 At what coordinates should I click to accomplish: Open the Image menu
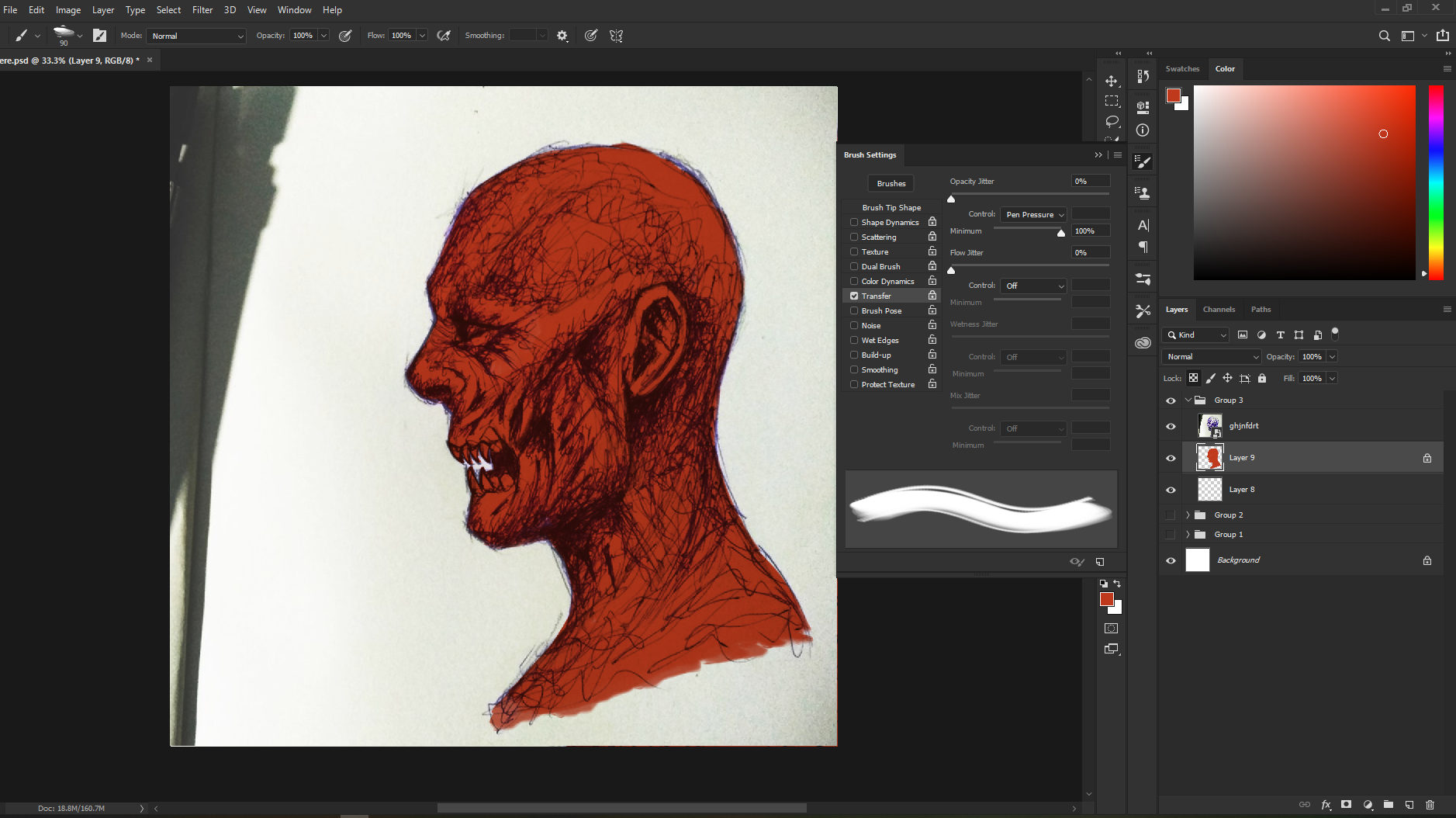click(68, 10)
